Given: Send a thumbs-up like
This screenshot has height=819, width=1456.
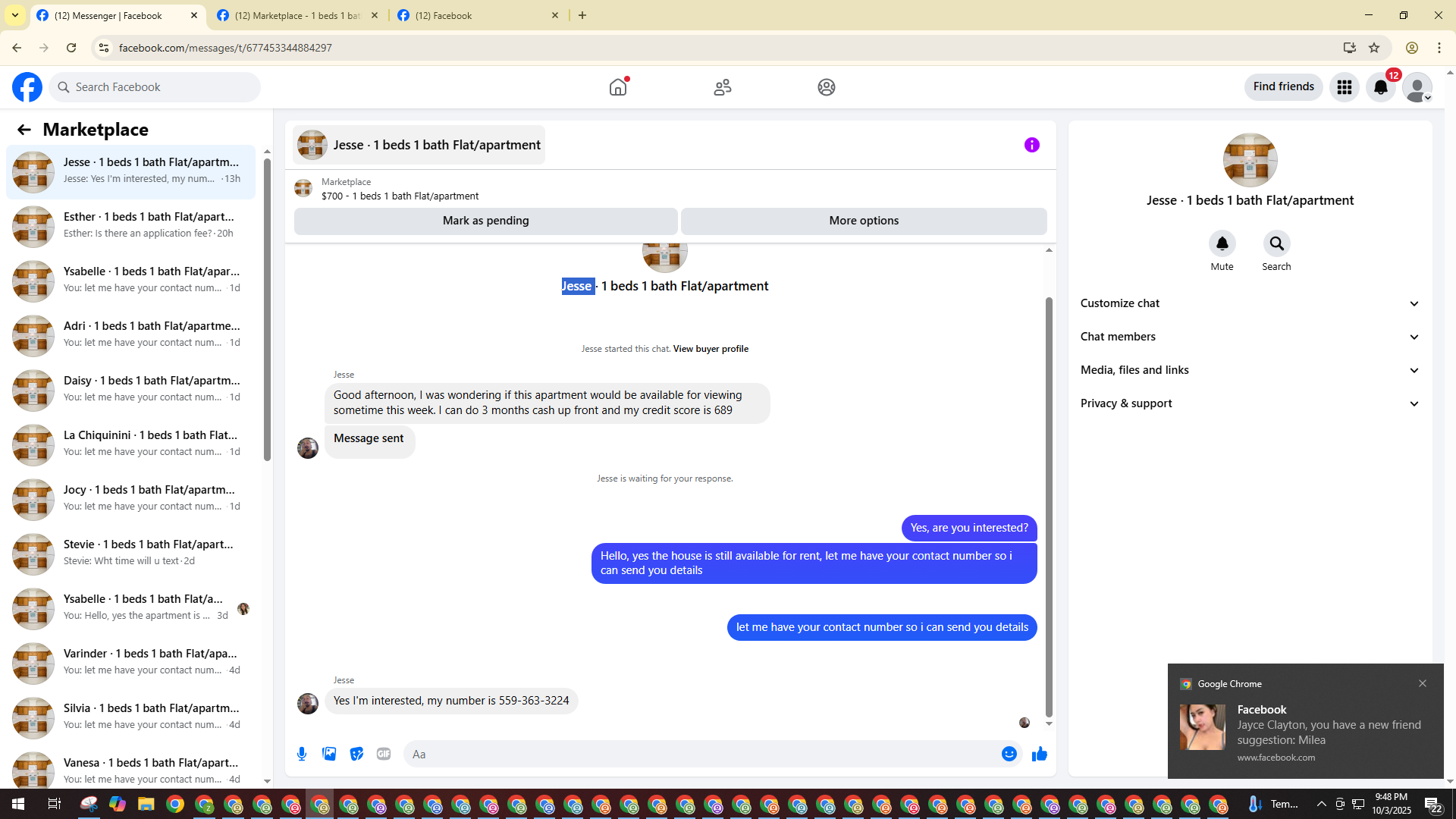Looking at the screenshot, I should tap(1039, 754).
